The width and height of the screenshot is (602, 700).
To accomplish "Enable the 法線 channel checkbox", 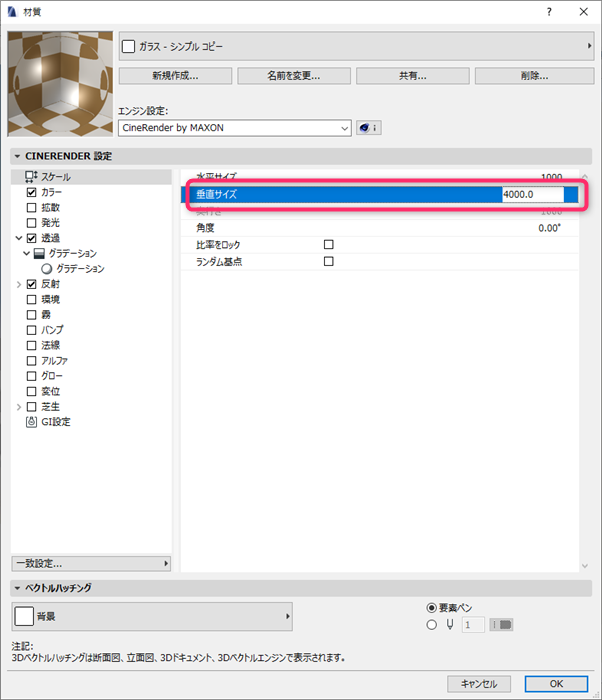I will coord(31,346).
